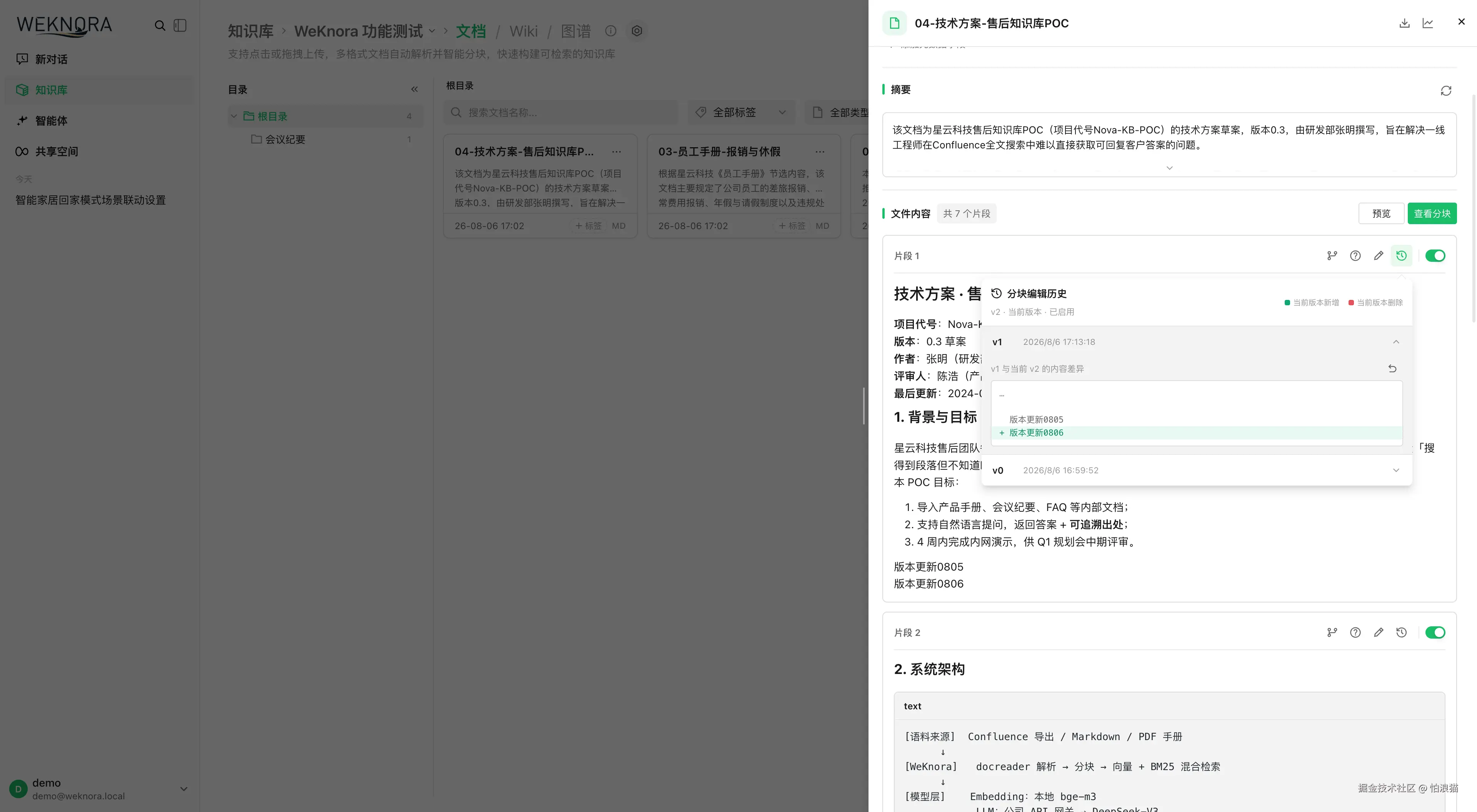Click the question icon on 片段 2
The height and width of the screenshot is (812, 1477).
[1355, 632]
